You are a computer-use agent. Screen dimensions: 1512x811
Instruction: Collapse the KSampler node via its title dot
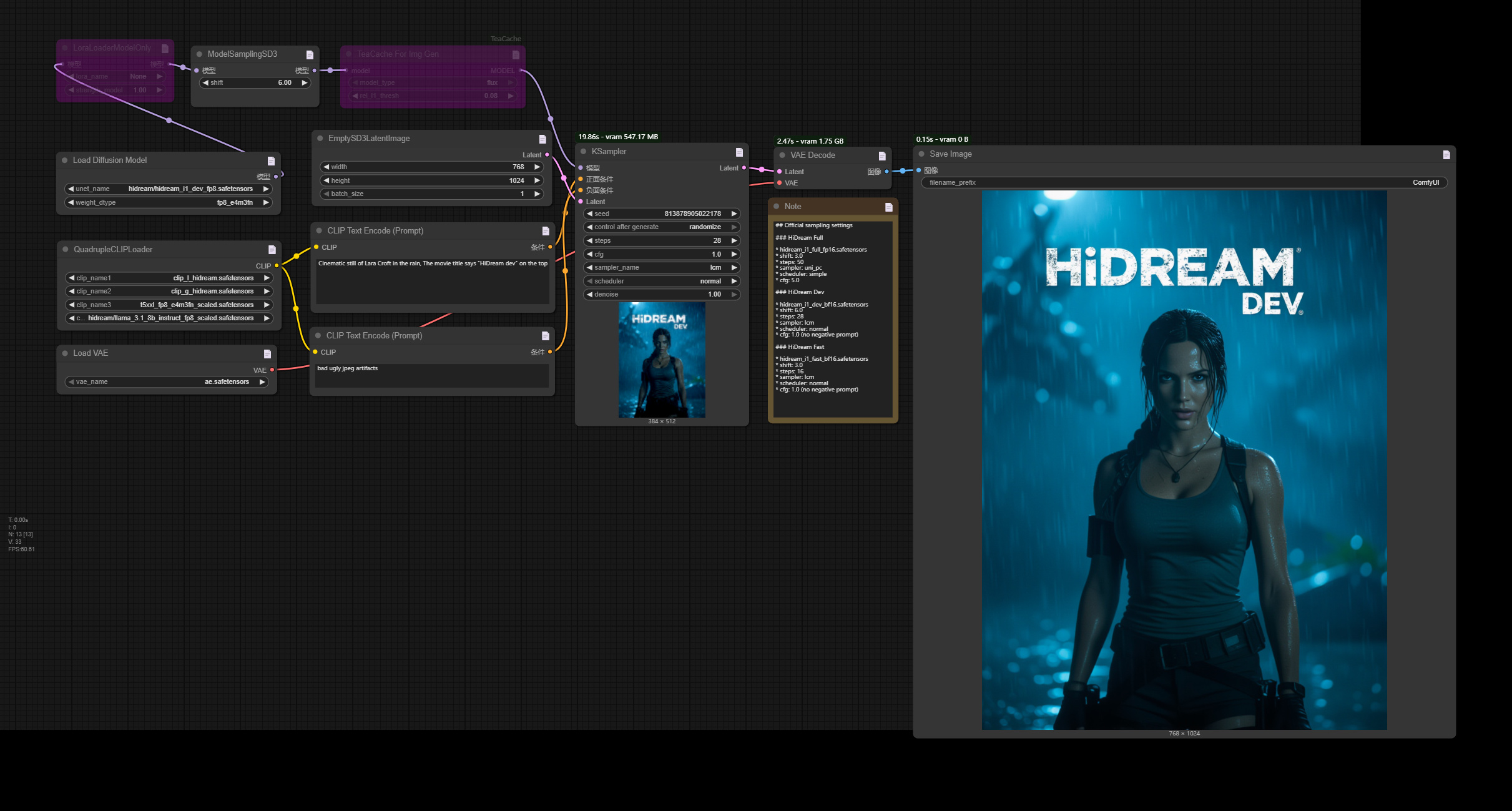point(584,151)
